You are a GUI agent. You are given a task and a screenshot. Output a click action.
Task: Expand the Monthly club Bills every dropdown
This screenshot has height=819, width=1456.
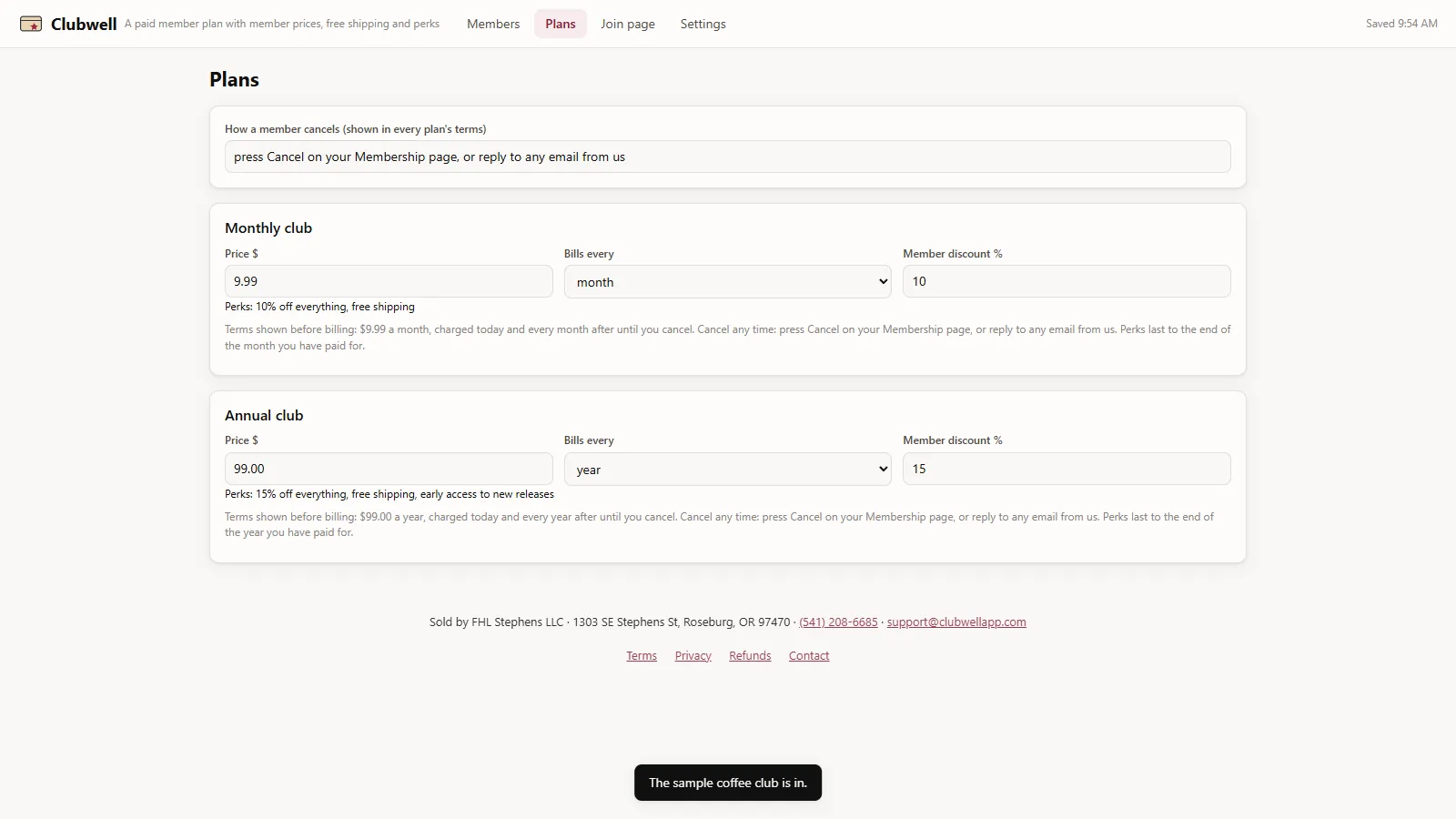coord(728,282)
